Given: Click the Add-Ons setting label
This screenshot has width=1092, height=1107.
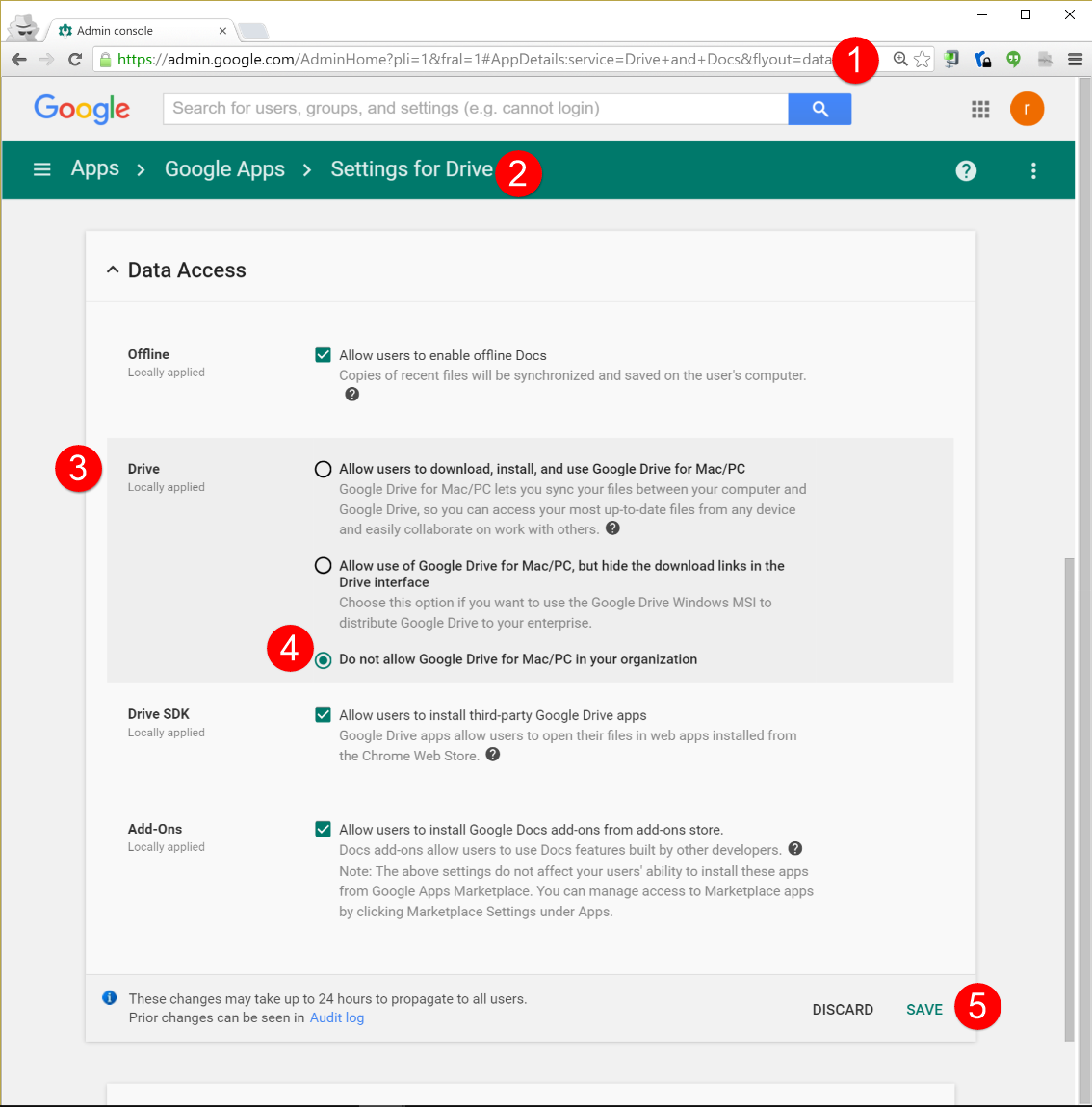Looking at the screenshot, I should [155, 828].
